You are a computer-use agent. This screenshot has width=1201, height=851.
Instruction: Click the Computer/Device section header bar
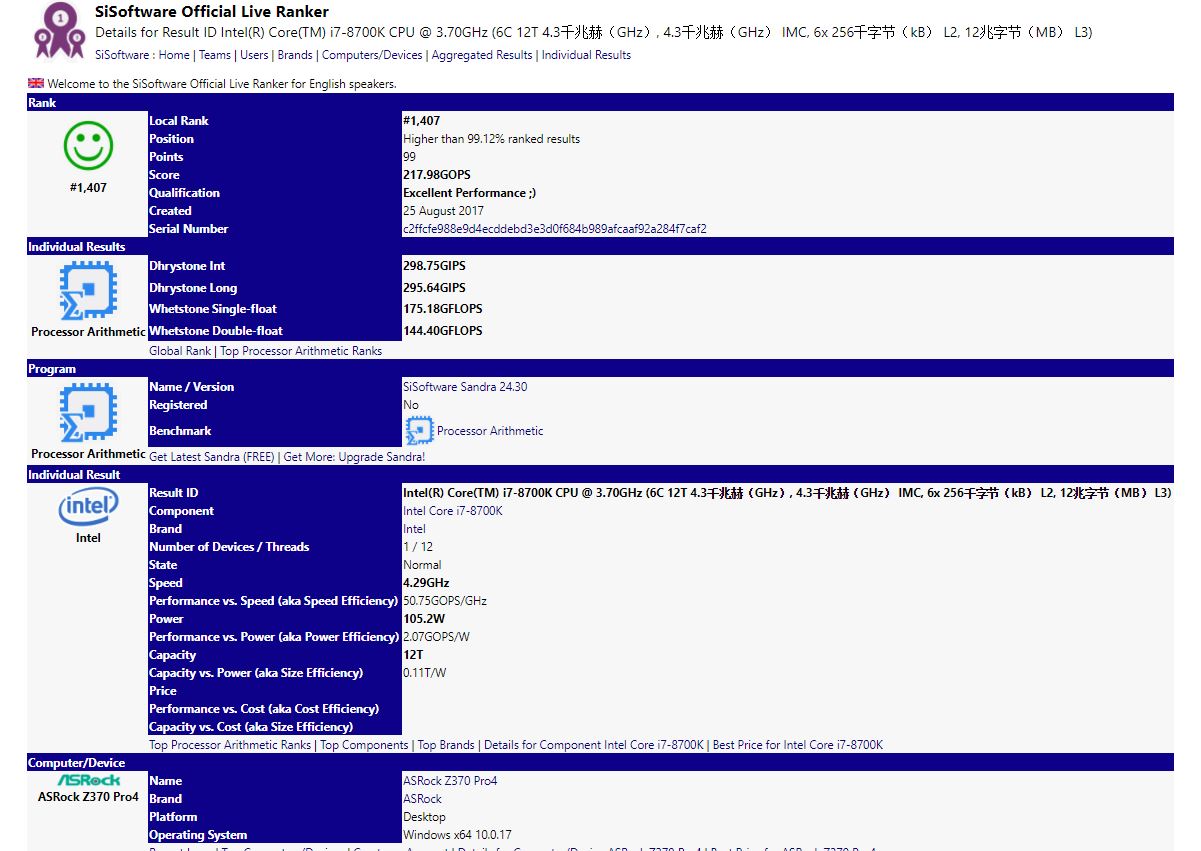(x=600, y=762)
